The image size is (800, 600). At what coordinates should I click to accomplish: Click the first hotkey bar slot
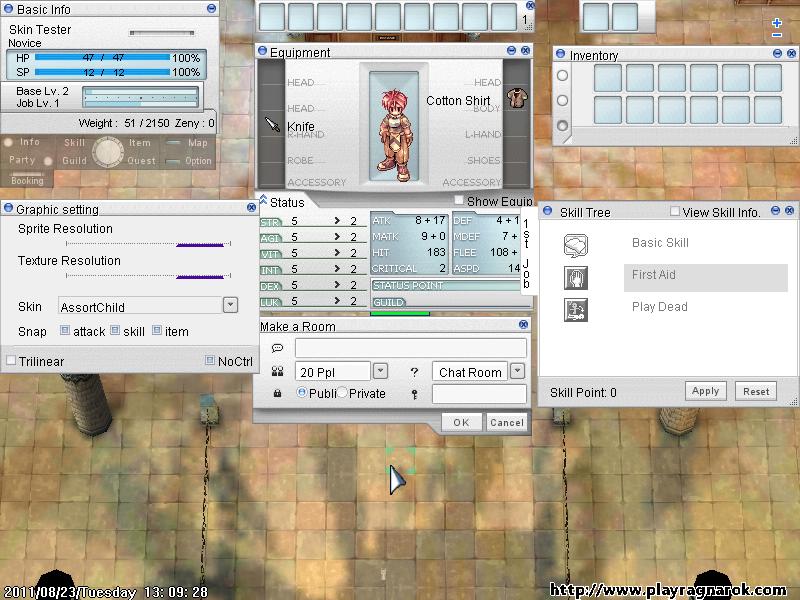coord(272,16)
